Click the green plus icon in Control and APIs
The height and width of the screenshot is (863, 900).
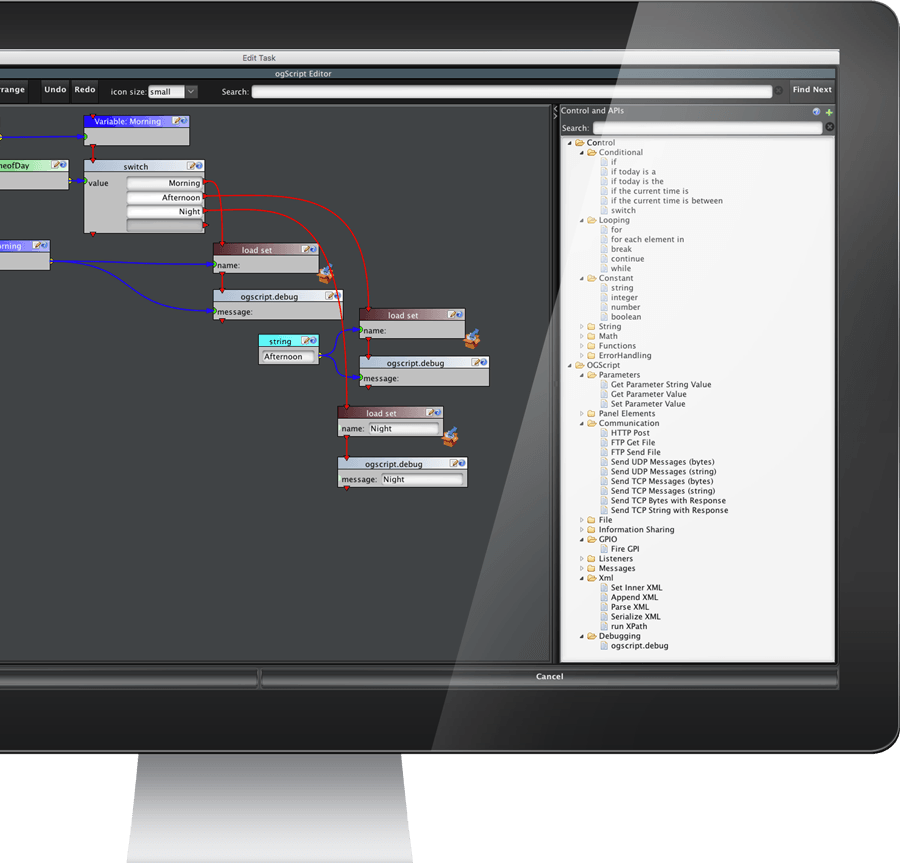(x=829, y=112)
